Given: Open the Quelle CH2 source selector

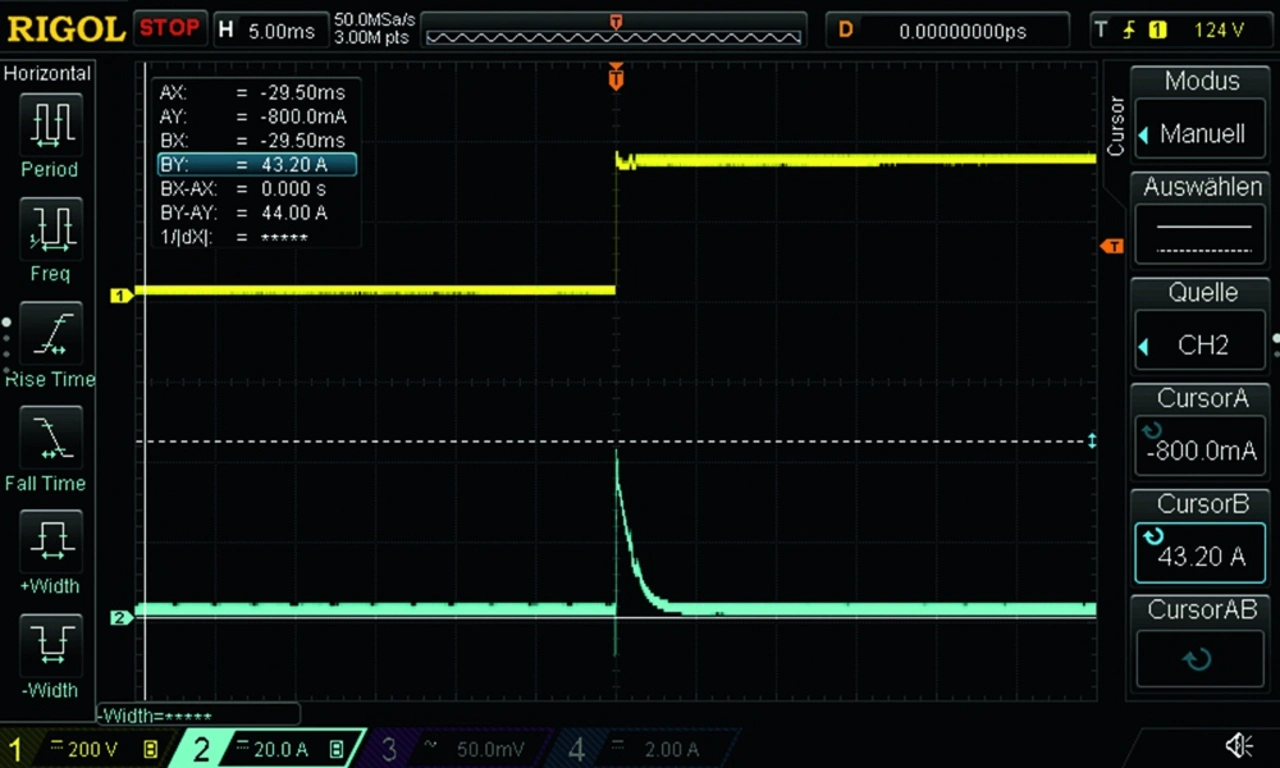Looking at the screenshot, I should click(x=1200, y=345).
